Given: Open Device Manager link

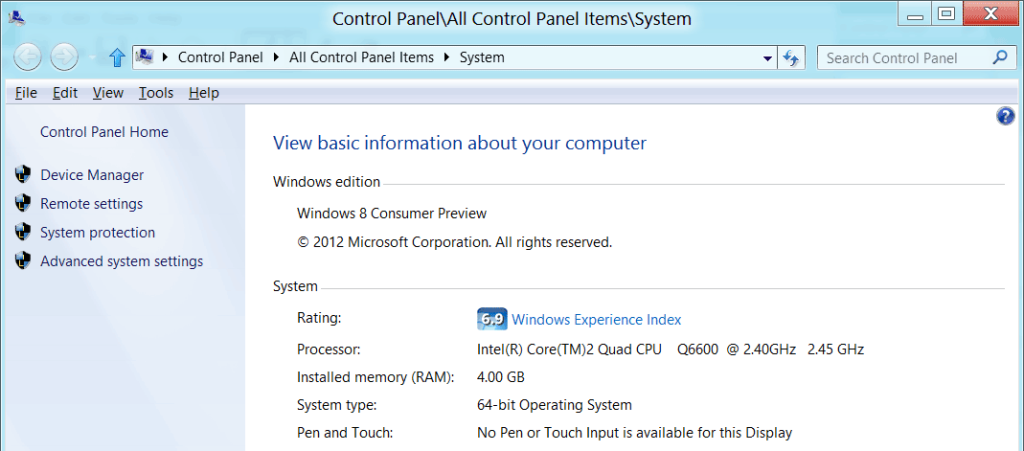Looking at the screenshot, I should click(92, 175).
